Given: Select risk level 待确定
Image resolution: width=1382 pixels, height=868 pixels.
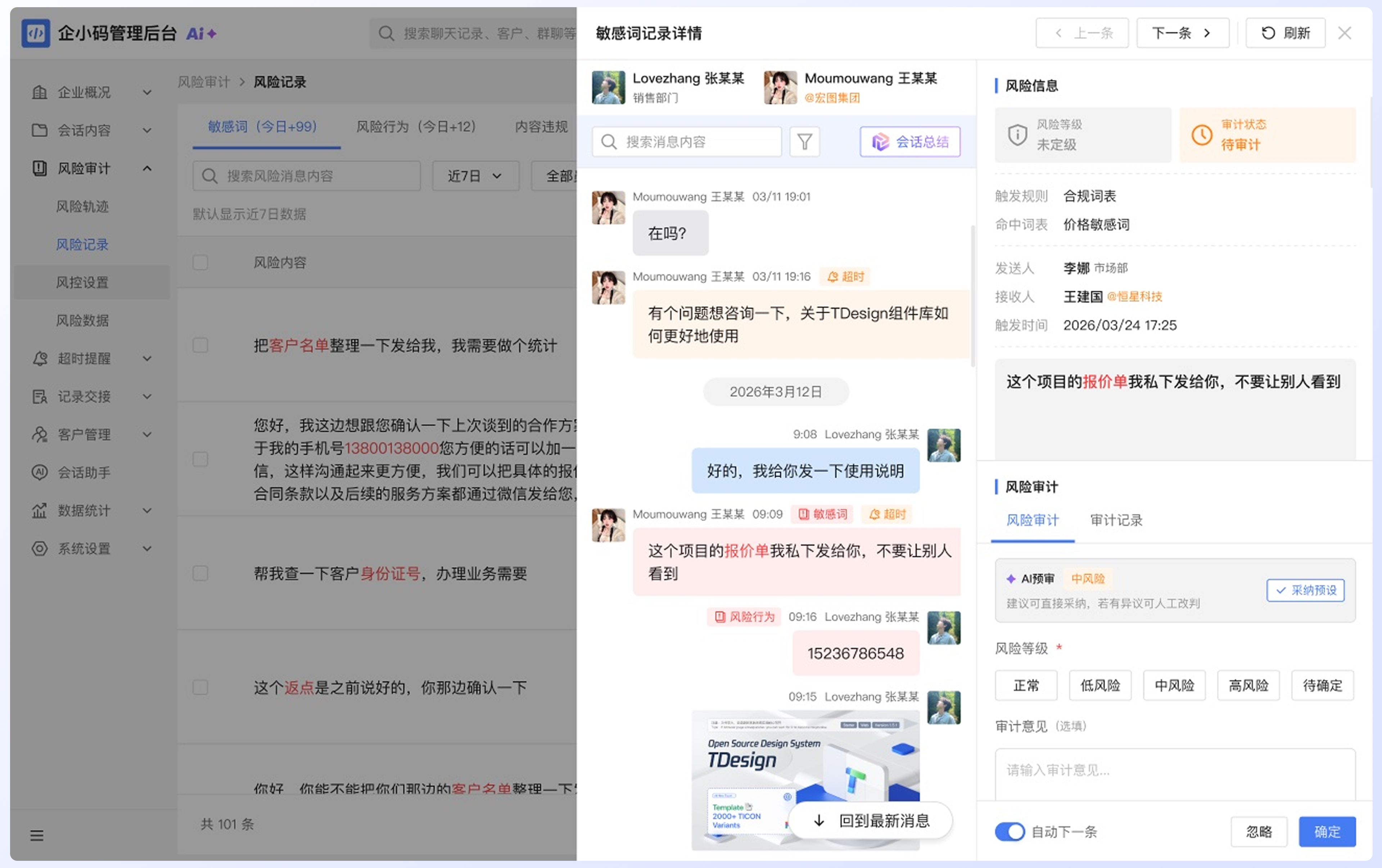Looking at the screenshot, I should point(1322,685).
